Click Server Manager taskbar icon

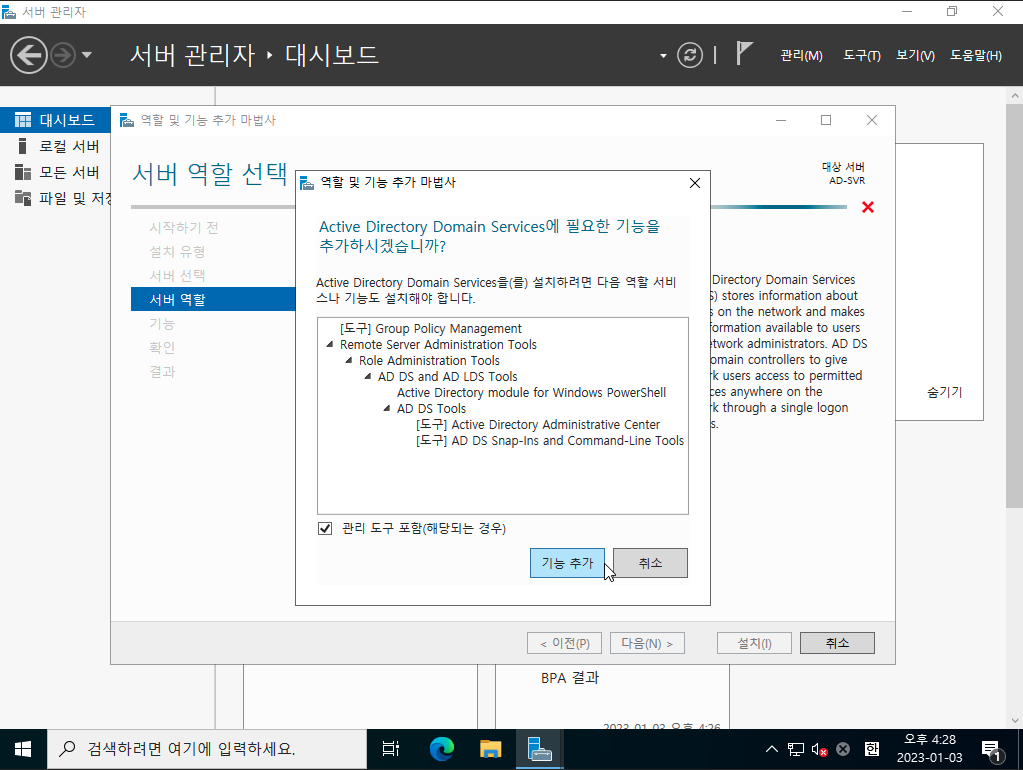pos(540,749)
